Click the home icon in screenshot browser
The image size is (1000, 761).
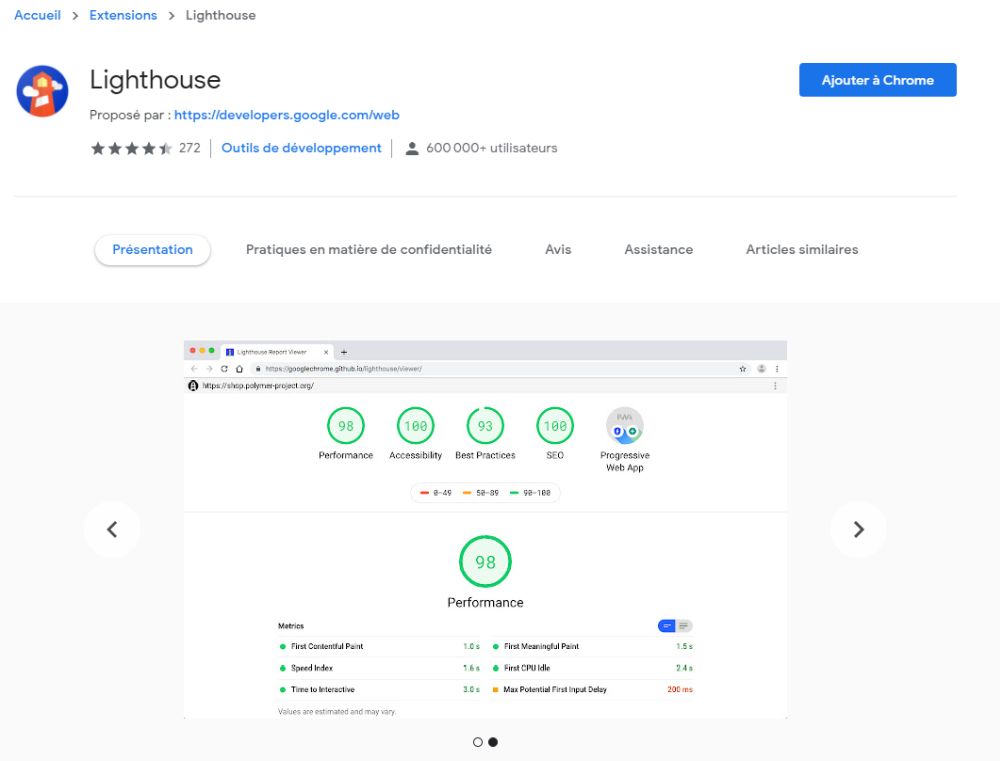click(x=239, y=369)
